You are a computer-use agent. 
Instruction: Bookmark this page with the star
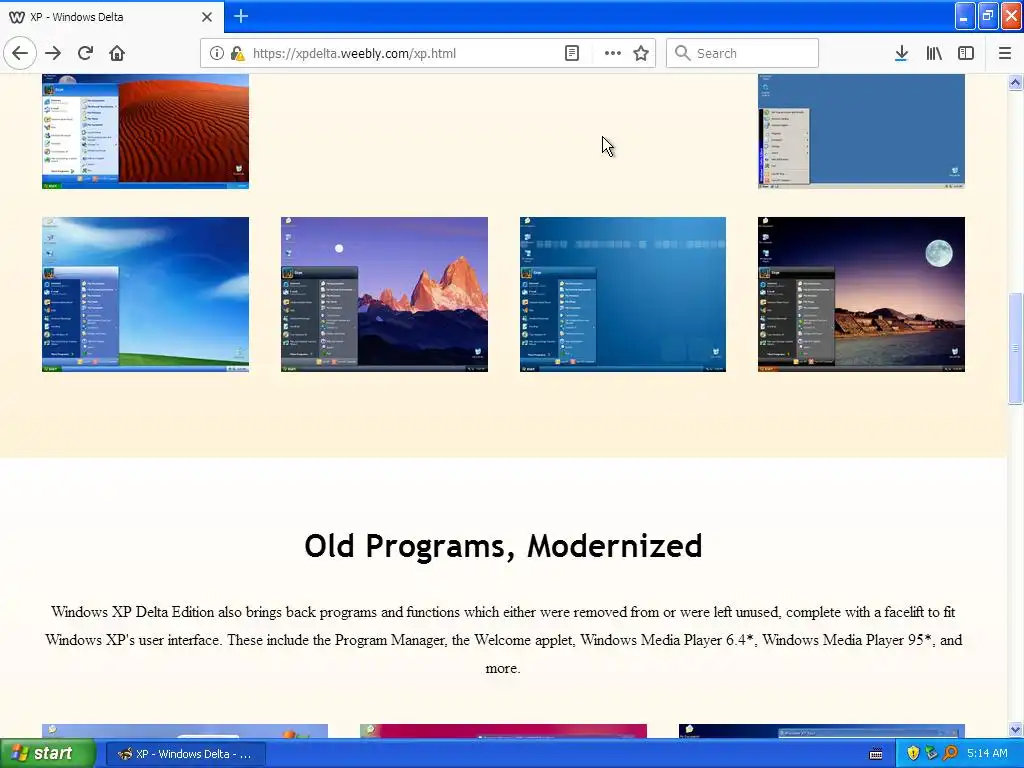point(641,54)
